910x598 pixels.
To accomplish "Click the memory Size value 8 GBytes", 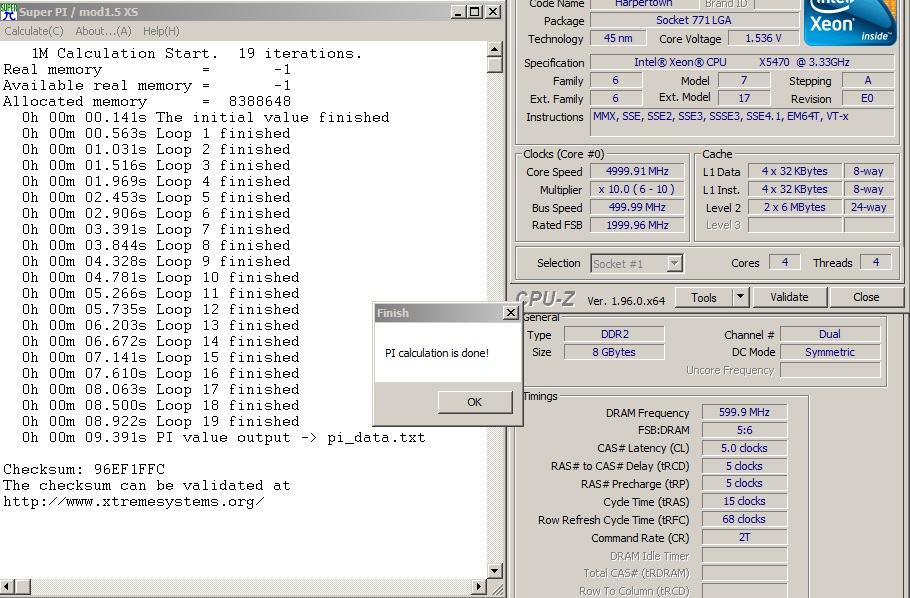I will [614, 352].
